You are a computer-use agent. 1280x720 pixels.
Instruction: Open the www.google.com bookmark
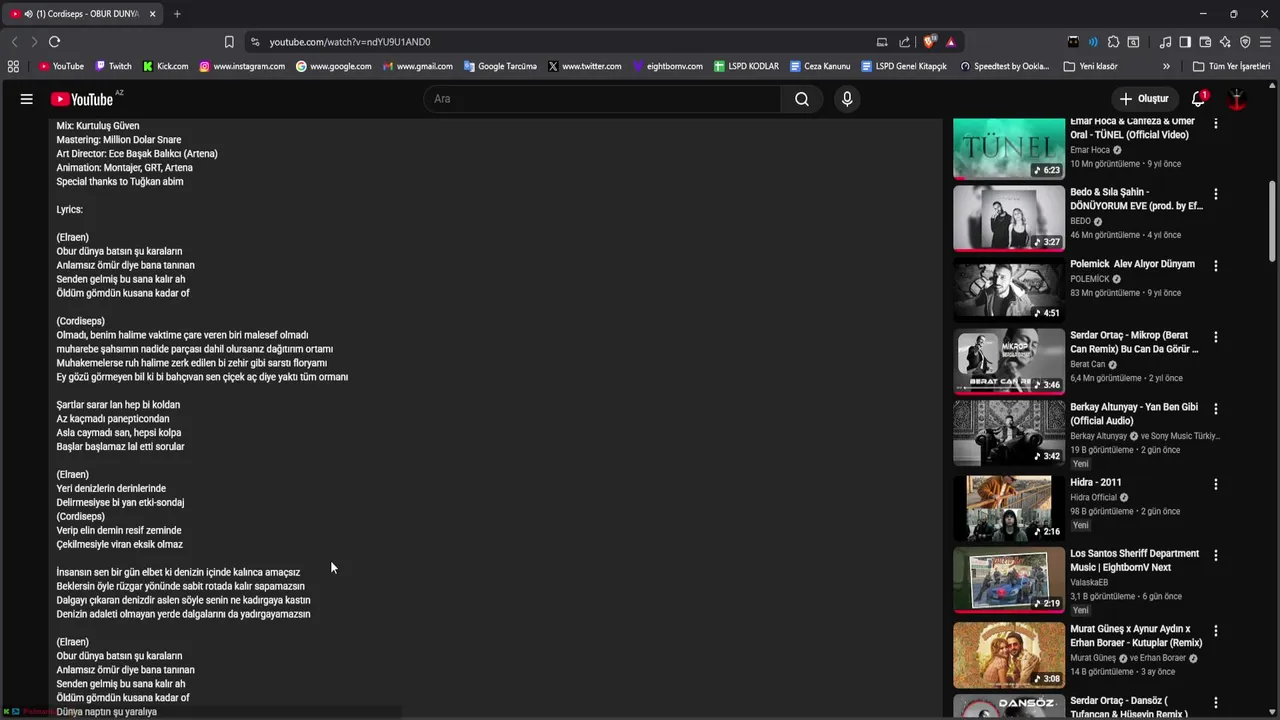point(333,66)
